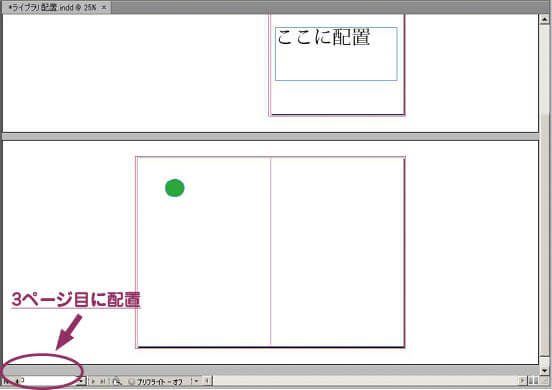Click the preflight status indicator circle
This screenshot has width=552, height=390.
[131, 381]
